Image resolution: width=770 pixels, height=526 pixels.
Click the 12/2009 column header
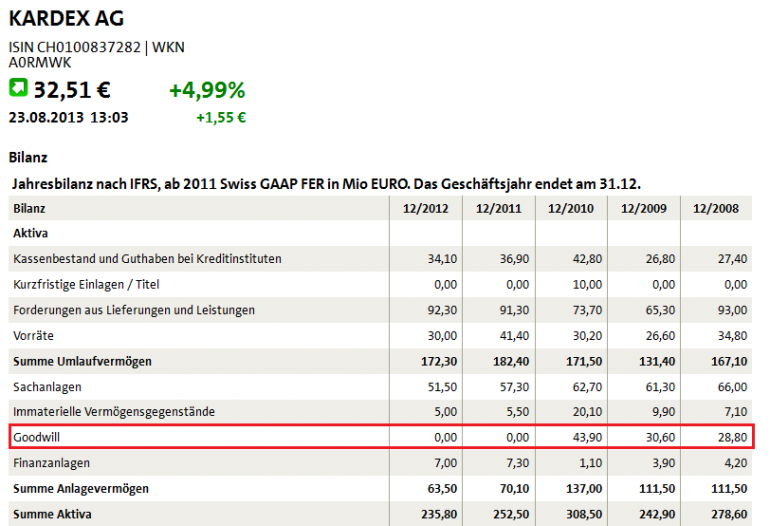click(x=644, y=209)
